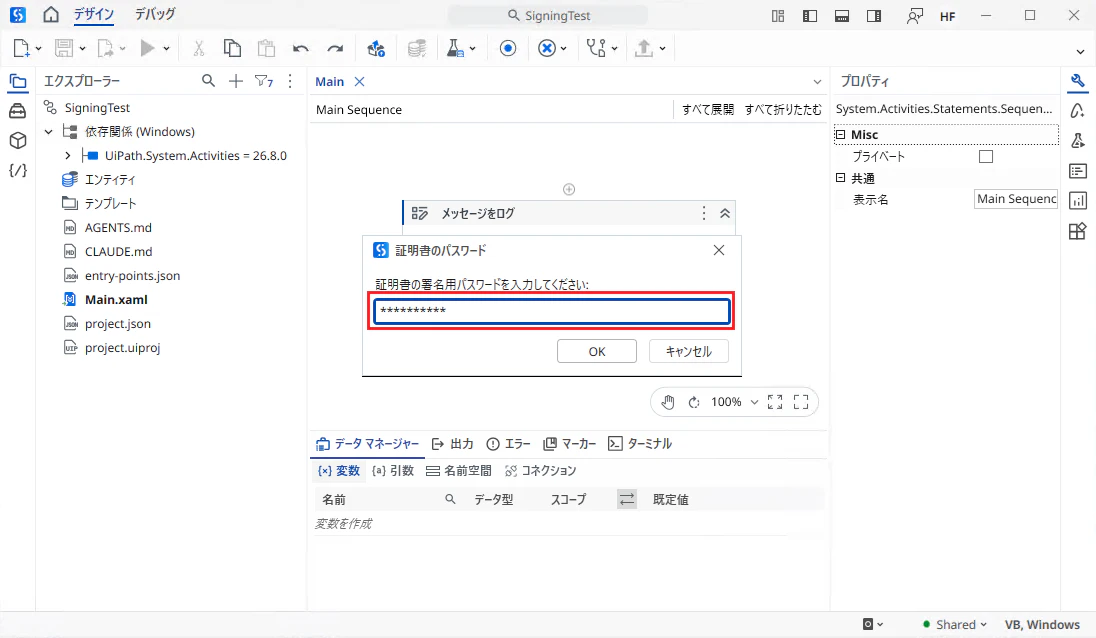The width and height of the screenshot is (1096, 638).
Task: Click OK in the certificate password dialog
Action: tap(597, 351)
